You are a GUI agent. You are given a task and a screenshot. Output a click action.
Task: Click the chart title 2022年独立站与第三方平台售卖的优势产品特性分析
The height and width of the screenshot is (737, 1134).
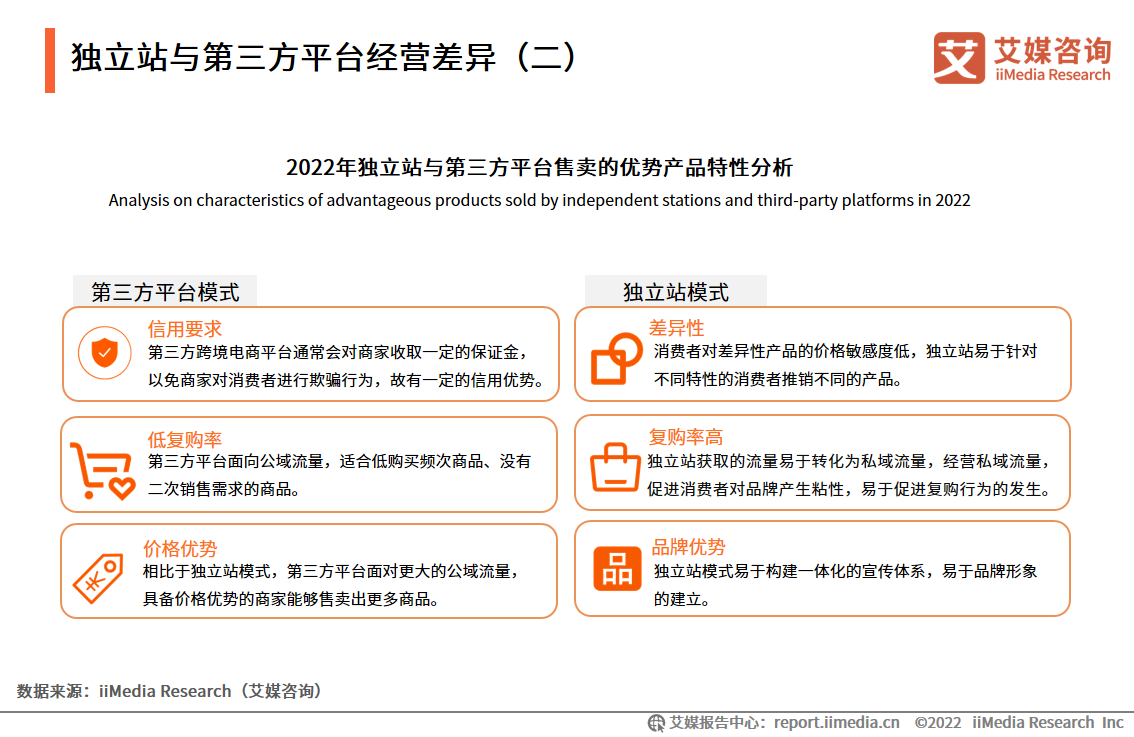pos(540,167)
